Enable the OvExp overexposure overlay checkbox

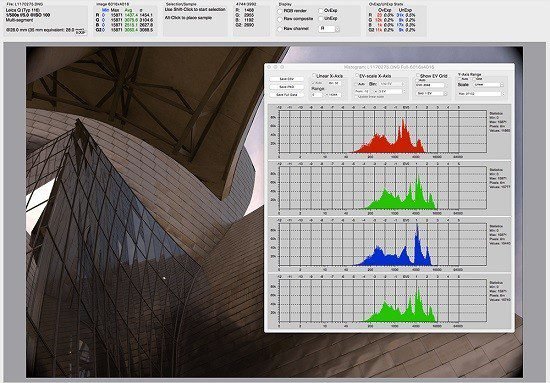(x=321, y=11)
